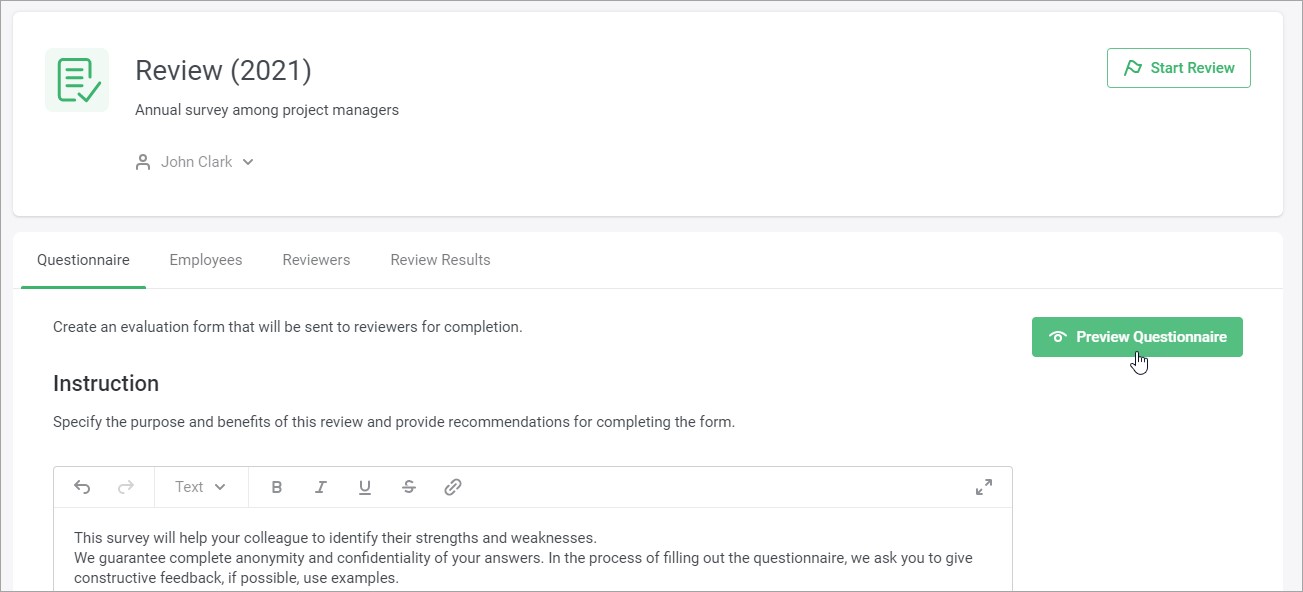Switch to the Employees tab
The height and width of the screenshot is (592, 1303).
coord(206,260)
